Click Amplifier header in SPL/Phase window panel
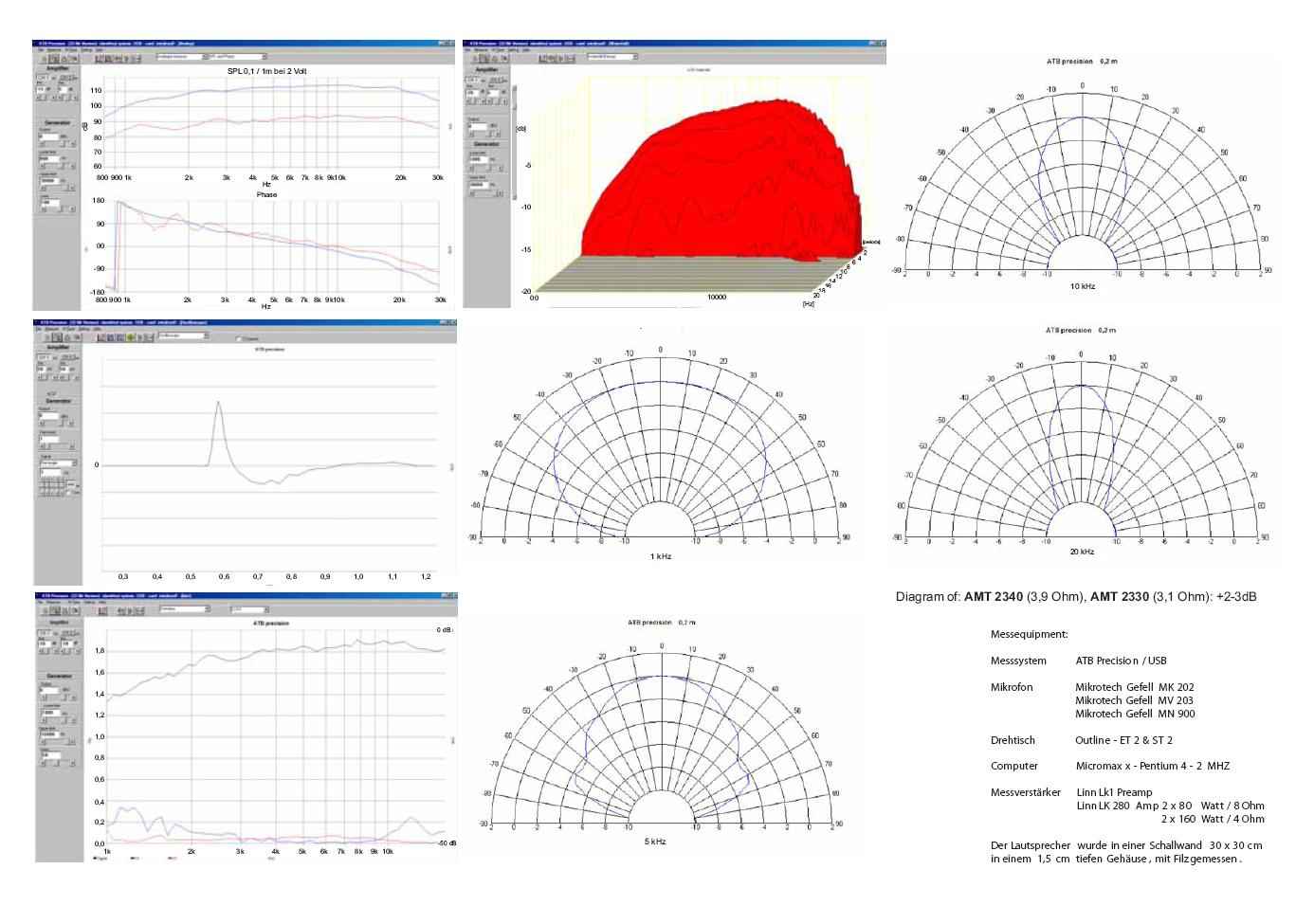 pyautogui.click(x=57, y=68)
